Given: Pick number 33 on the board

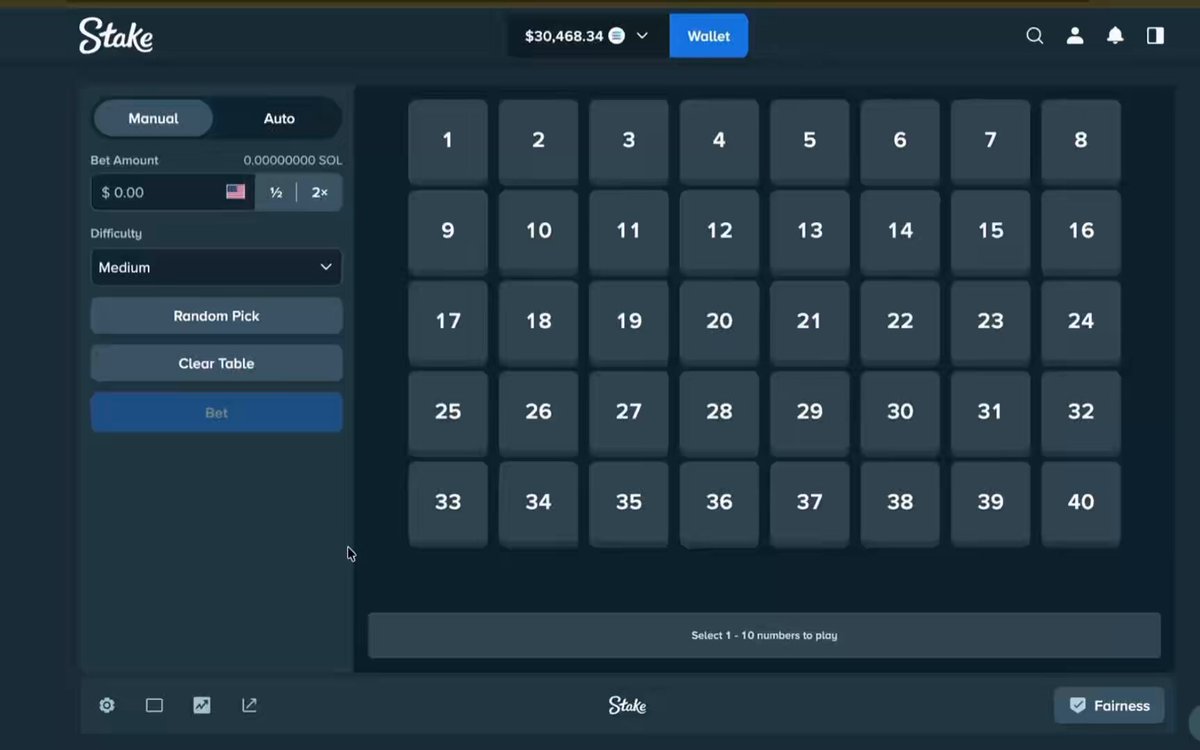Looking at the screenshot, I should pos(448,503).
